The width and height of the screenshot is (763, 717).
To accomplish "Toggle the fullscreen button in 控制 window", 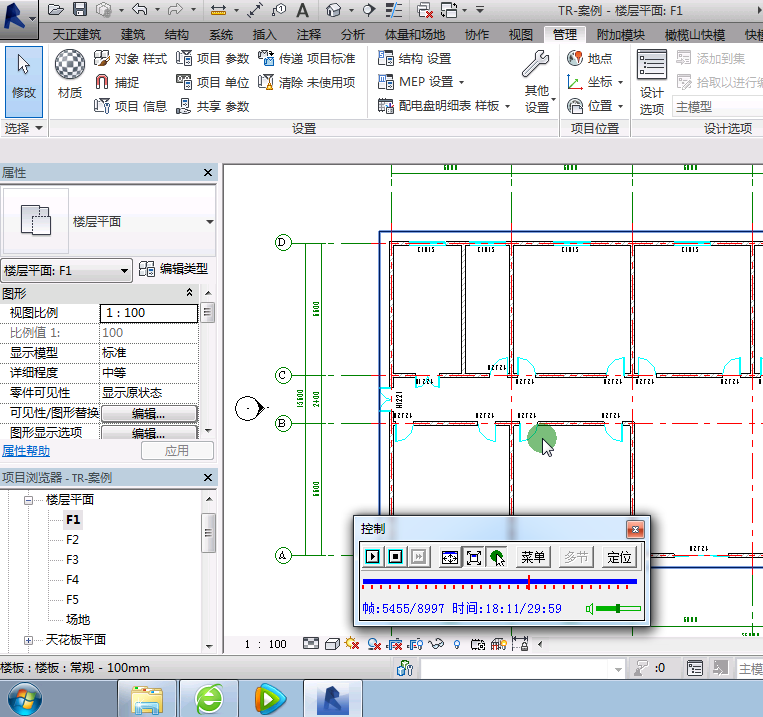I will 473,557.
